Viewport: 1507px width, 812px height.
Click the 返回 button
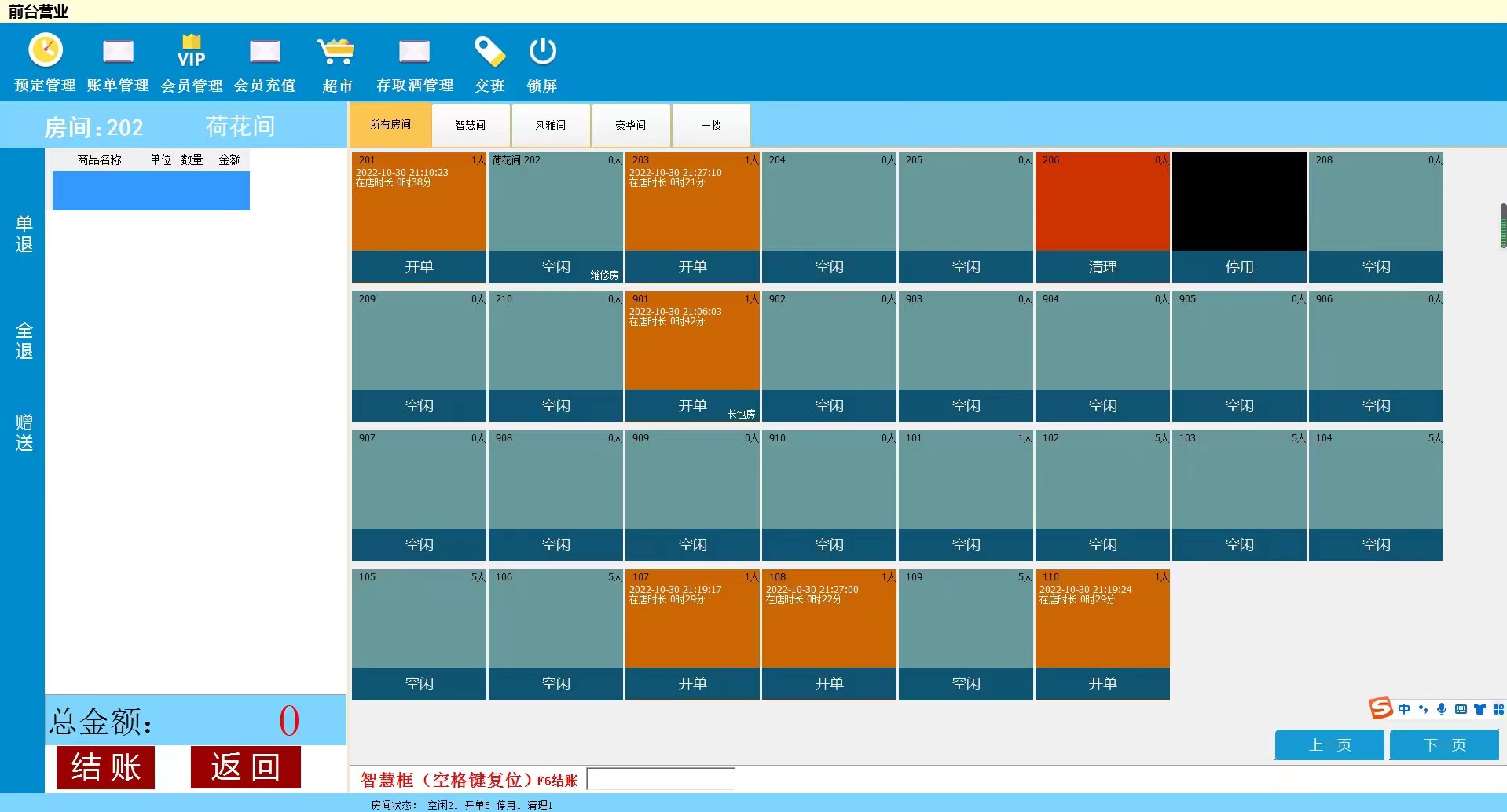[x=245, y=767]
